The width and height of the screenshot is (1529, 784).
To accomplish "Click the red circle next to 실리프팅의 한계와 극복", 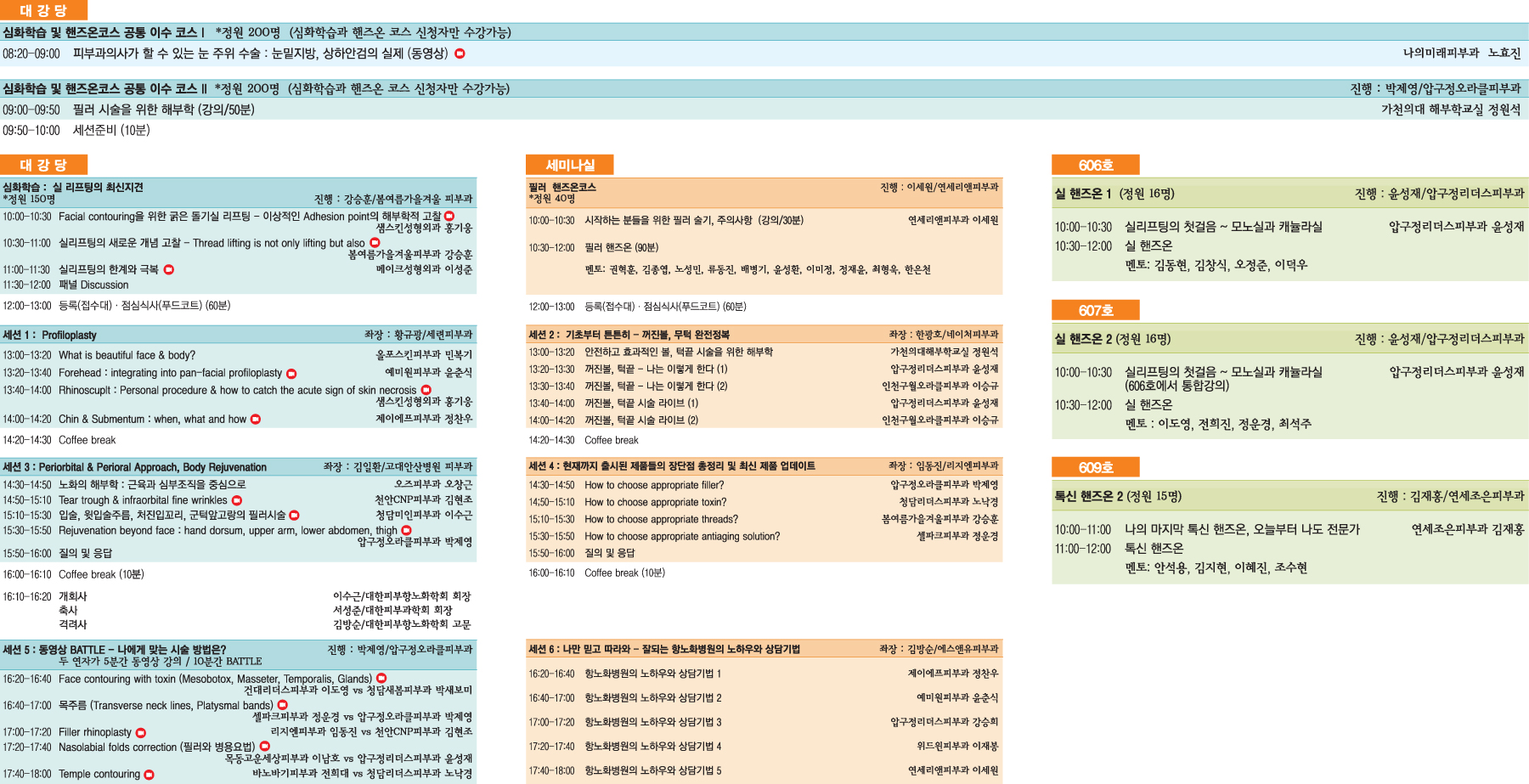I will (x=168, y=269).
